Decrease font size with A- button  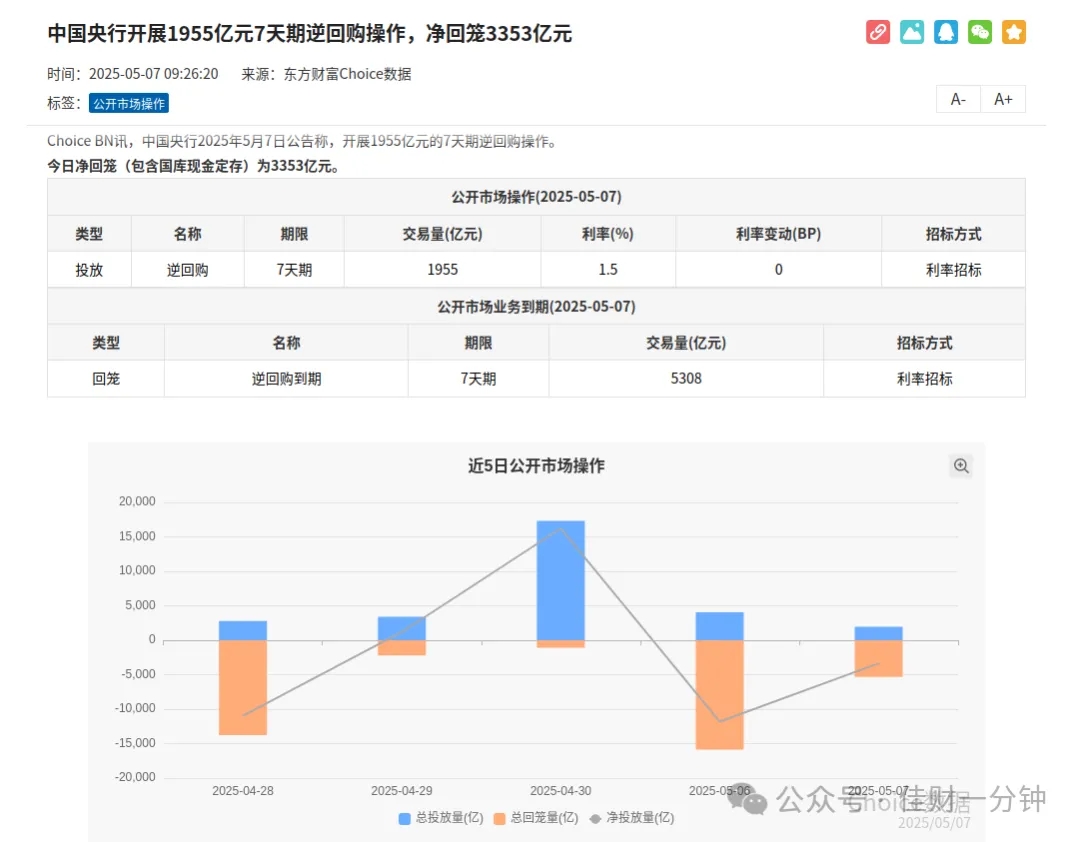click(958, 99)
